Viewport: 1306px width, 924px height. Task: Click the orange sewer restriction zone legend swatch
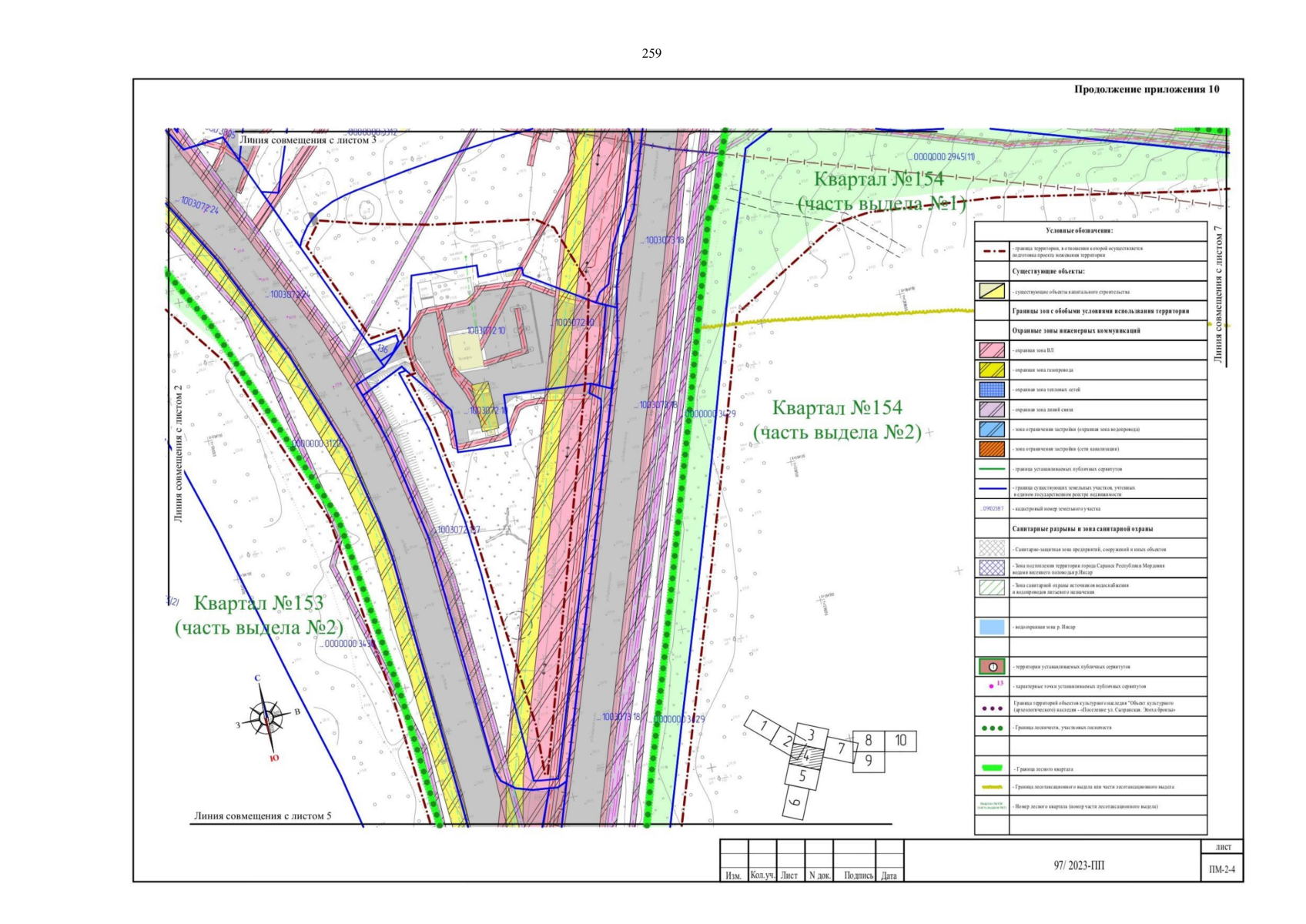point(992,449)
